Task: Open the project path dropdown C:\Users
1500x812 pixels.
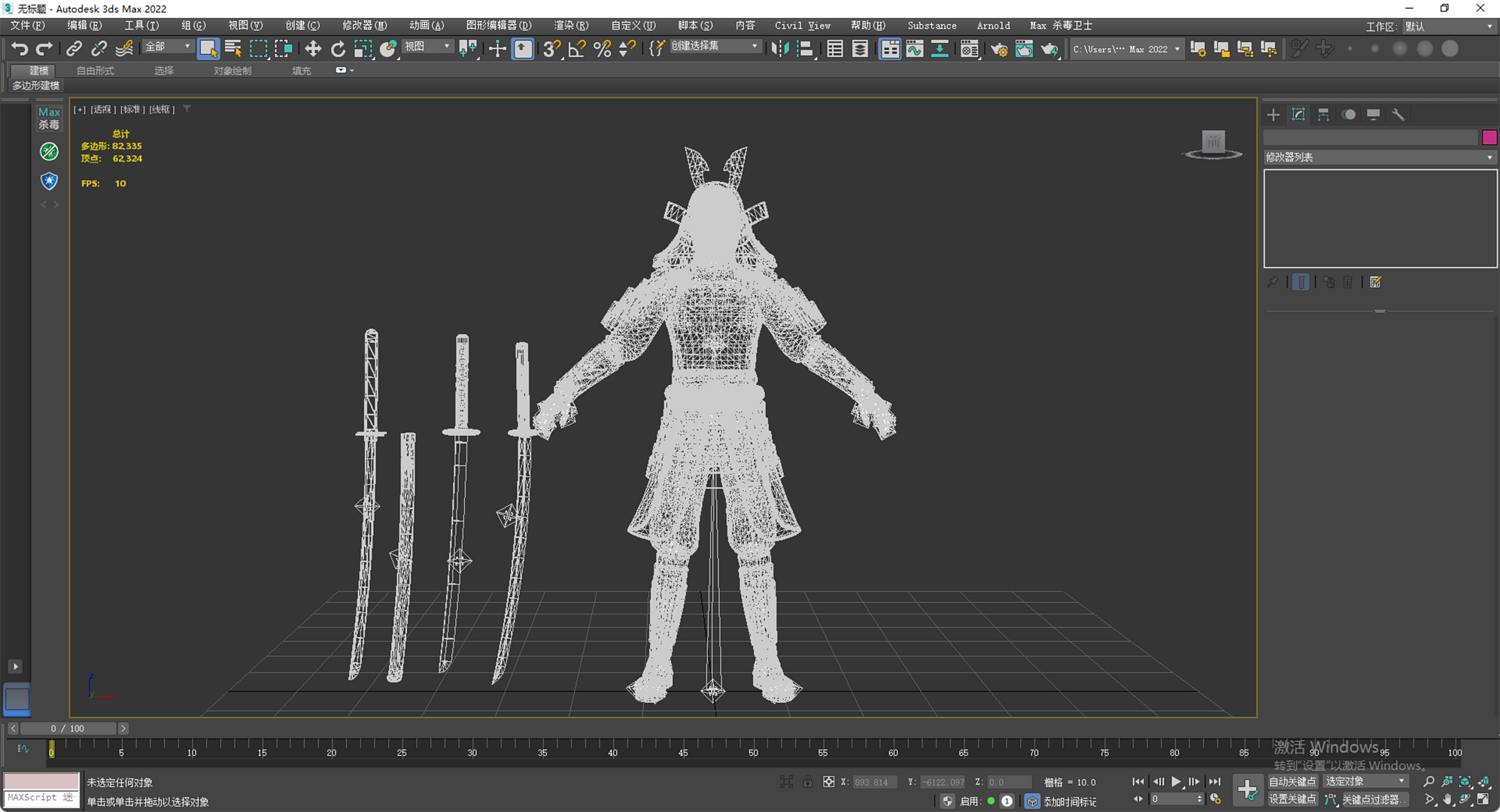Action: tap(1127, 48)
